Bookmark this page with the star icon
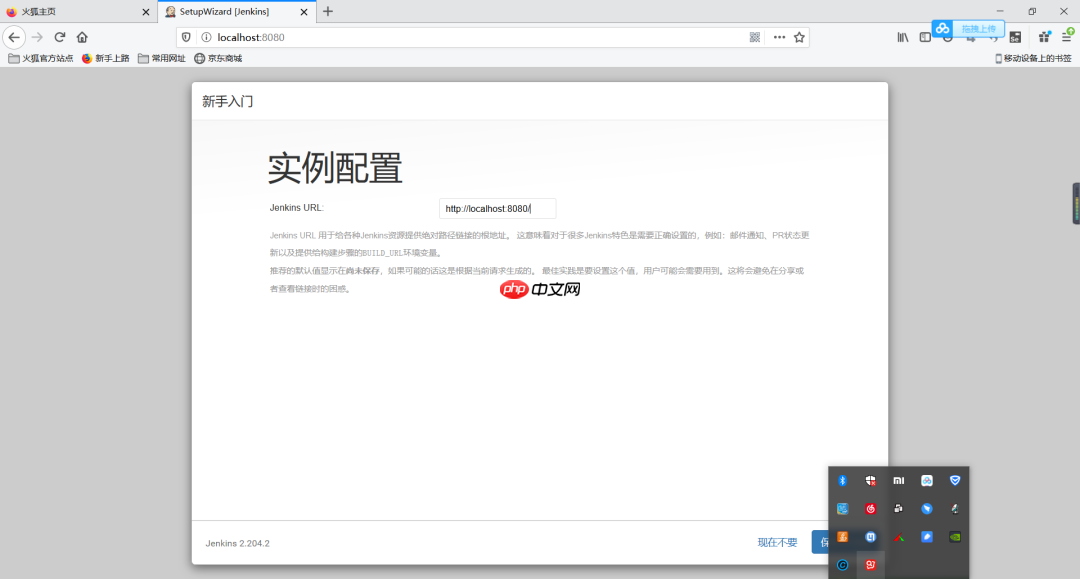 point(800,36)
